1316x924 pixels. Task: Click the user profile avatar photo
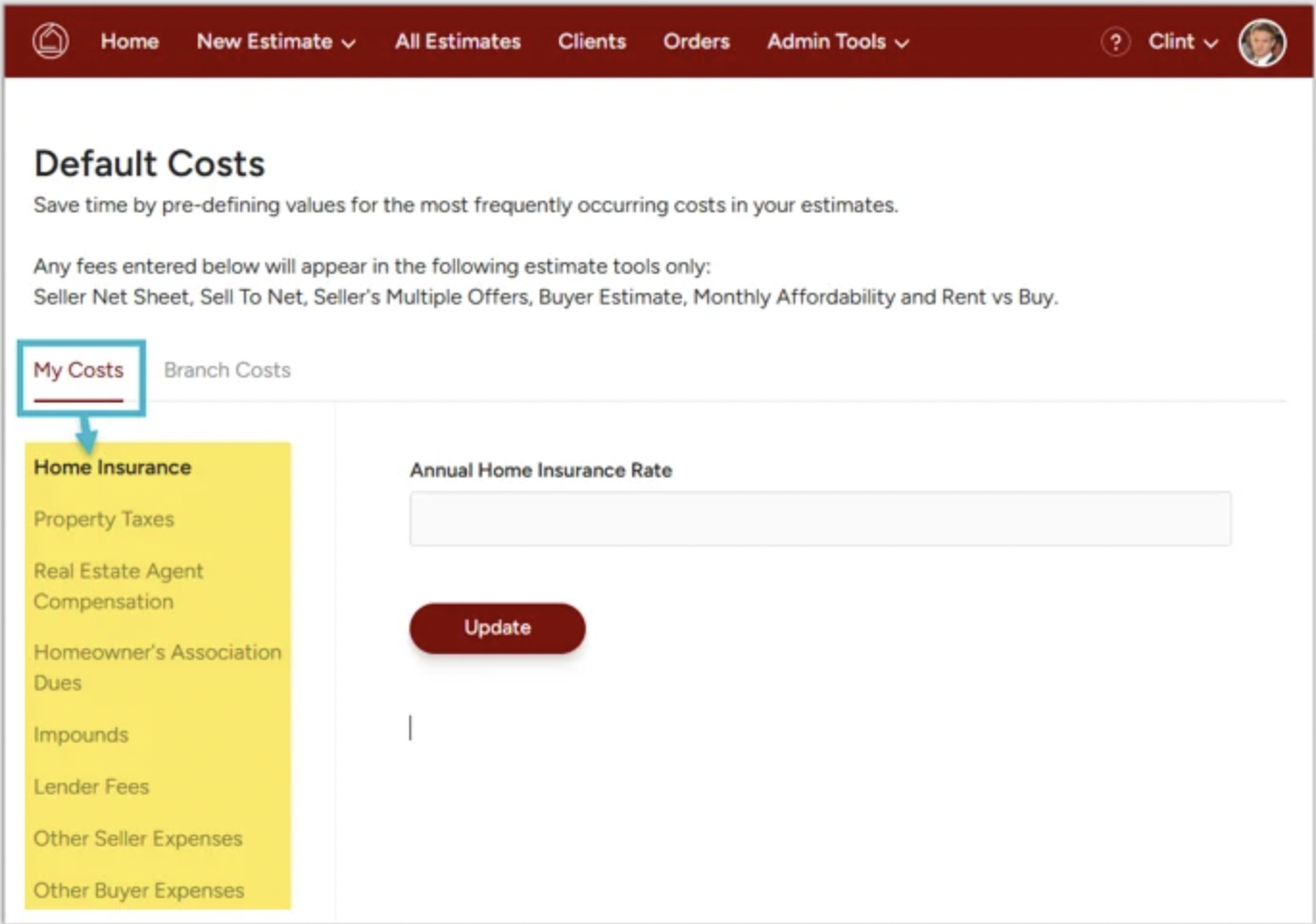1261,42
